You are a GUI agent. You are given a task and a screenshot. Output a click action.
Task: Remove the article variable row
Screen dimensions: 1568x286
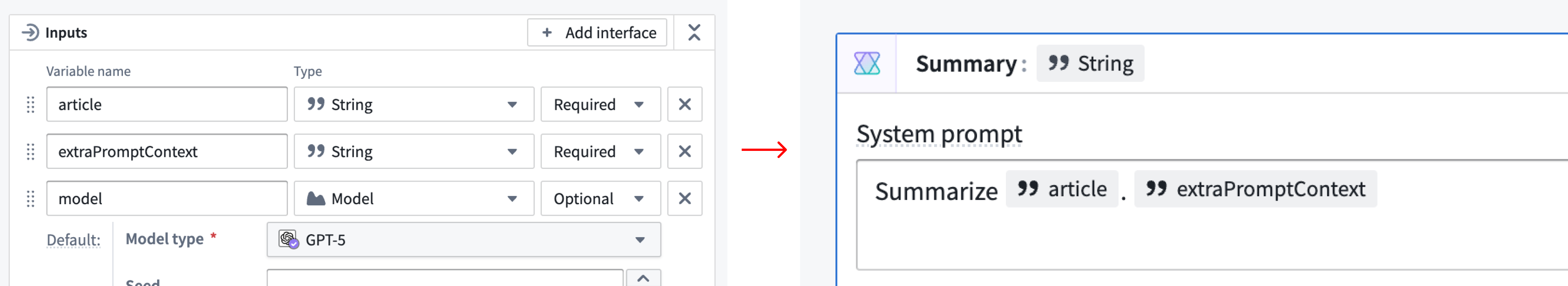pyautogui.click(x=684, y=105)
